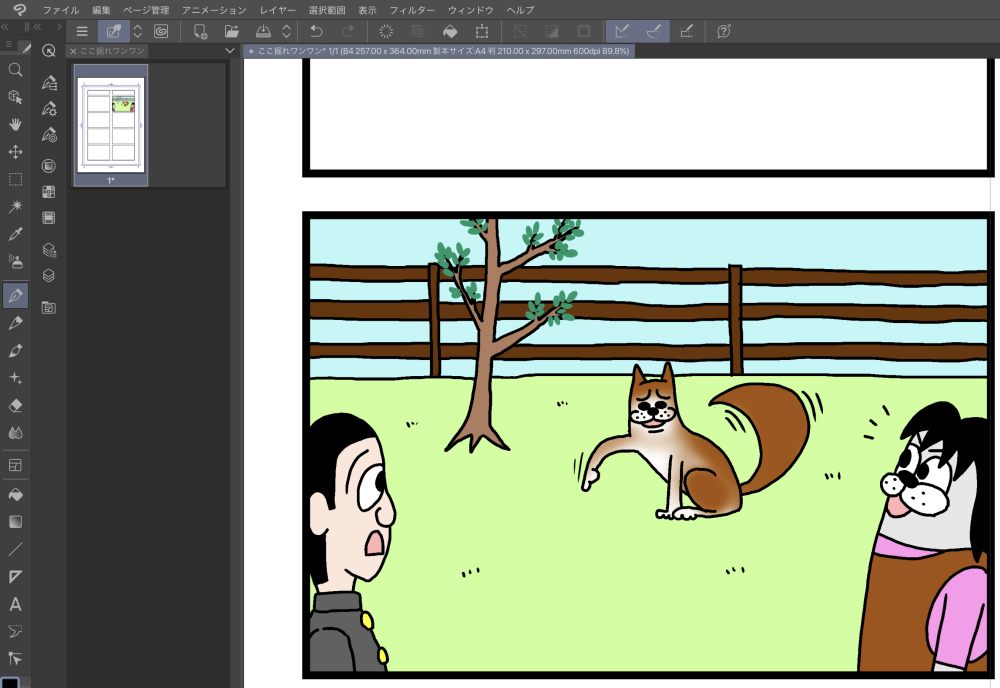
Task: Open the フィルター menu
Action: 412,9
